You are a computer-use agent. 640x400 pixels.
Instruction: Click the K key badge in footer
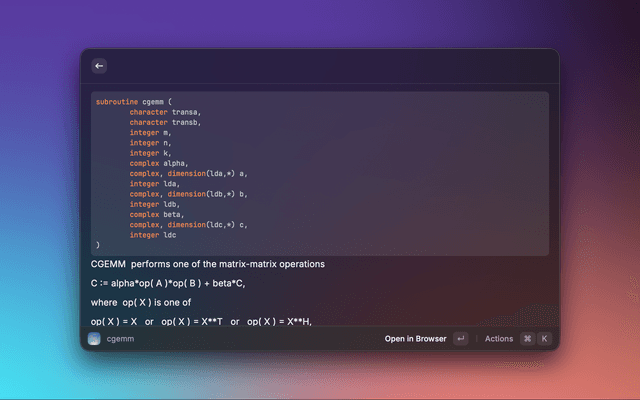tap(545, 339)
